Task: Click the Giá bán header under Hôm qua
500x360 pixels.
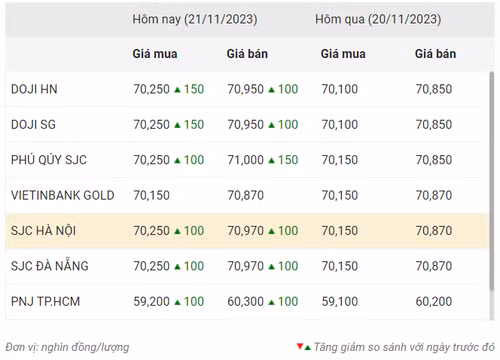Action: (x=435, y=54)
